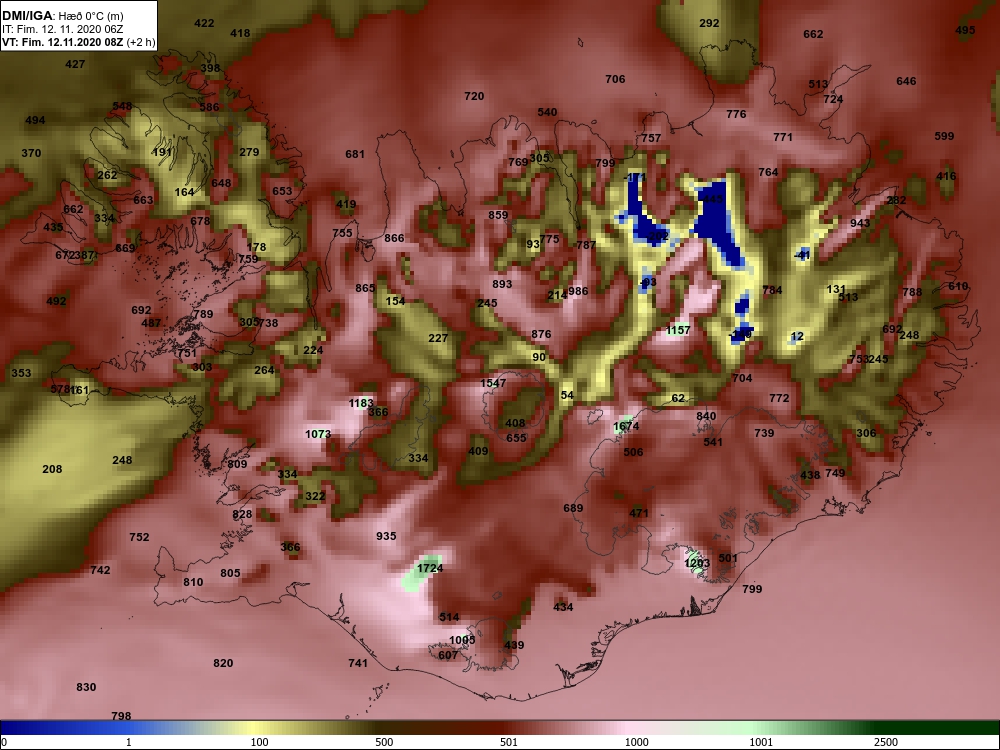1000x750 pixels.
Task: Click the map value 191
Action: point(162,152)
